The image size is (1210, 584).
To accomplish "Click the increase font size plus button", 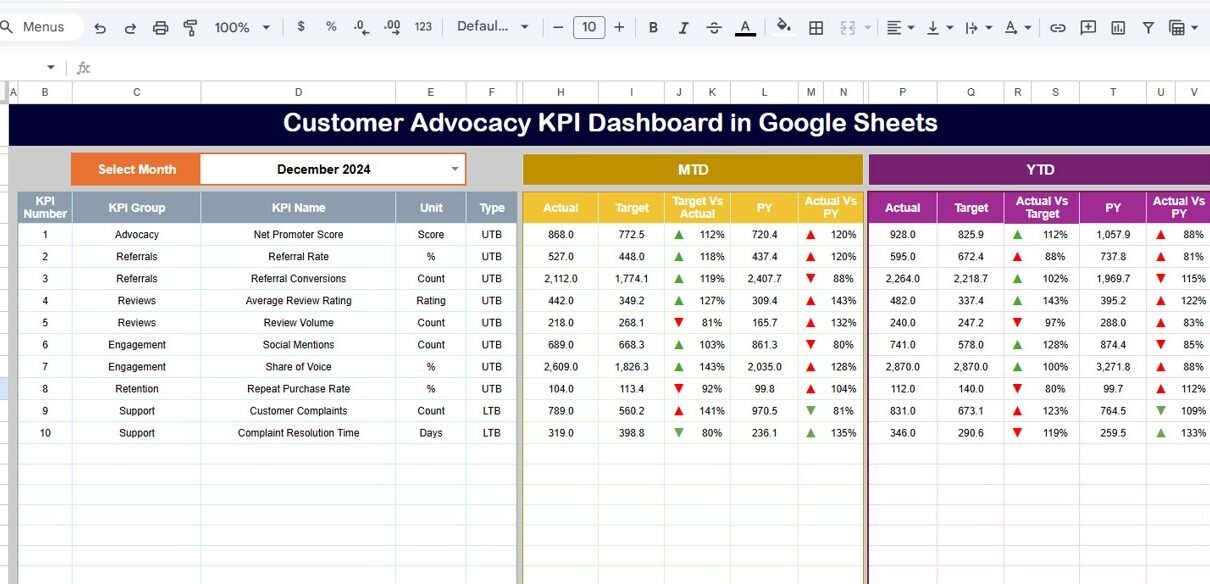I will [619, 28].
